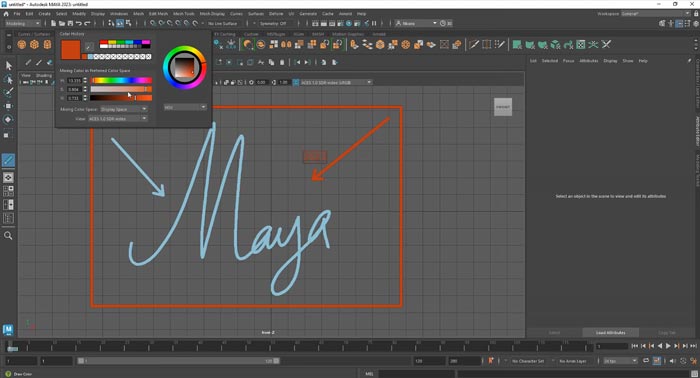Undo last action using toolbar arrow
Screen dimensions: 700x378
(x=79, y=23)
